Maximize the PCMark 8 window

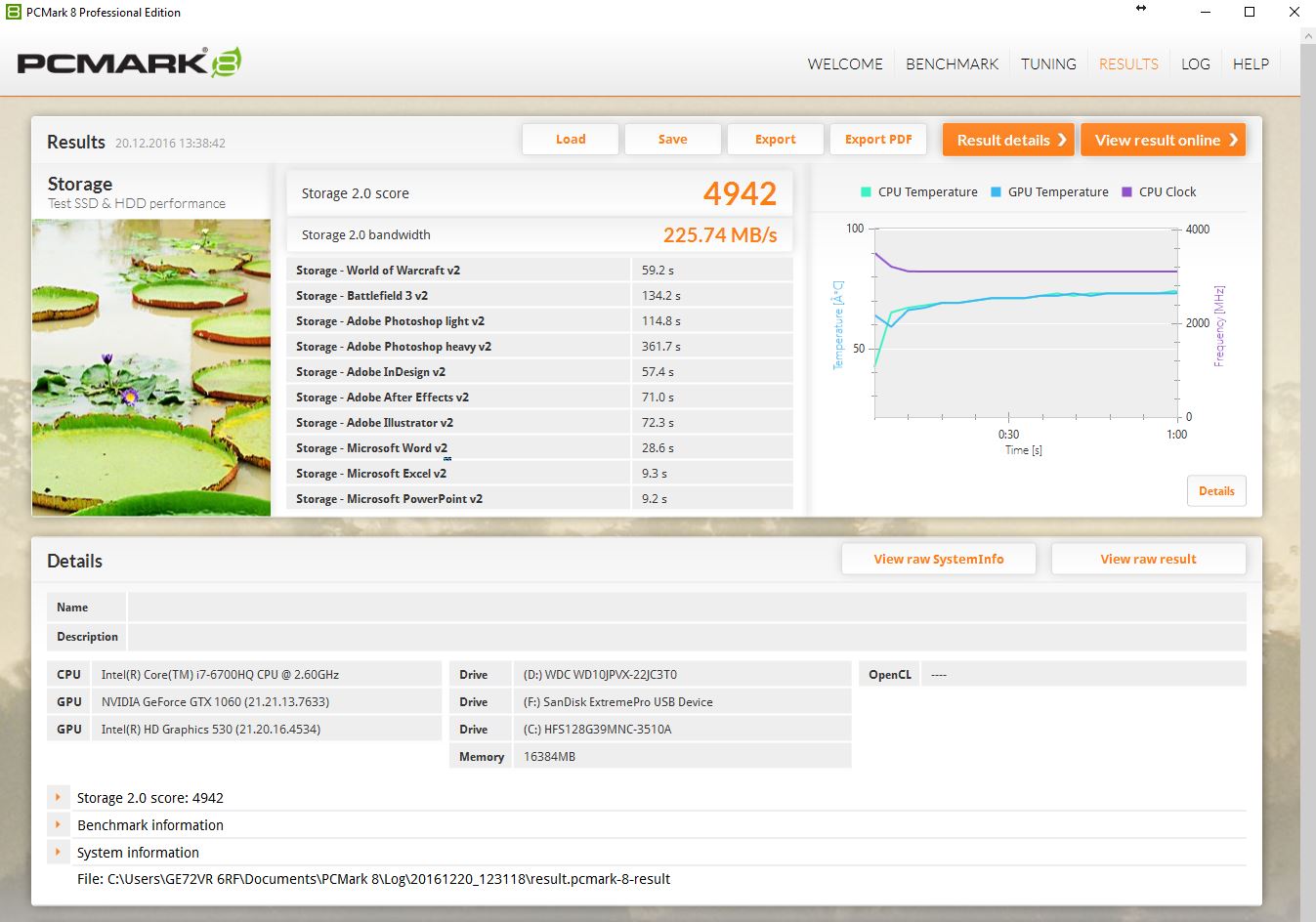tap(1250, 12)
